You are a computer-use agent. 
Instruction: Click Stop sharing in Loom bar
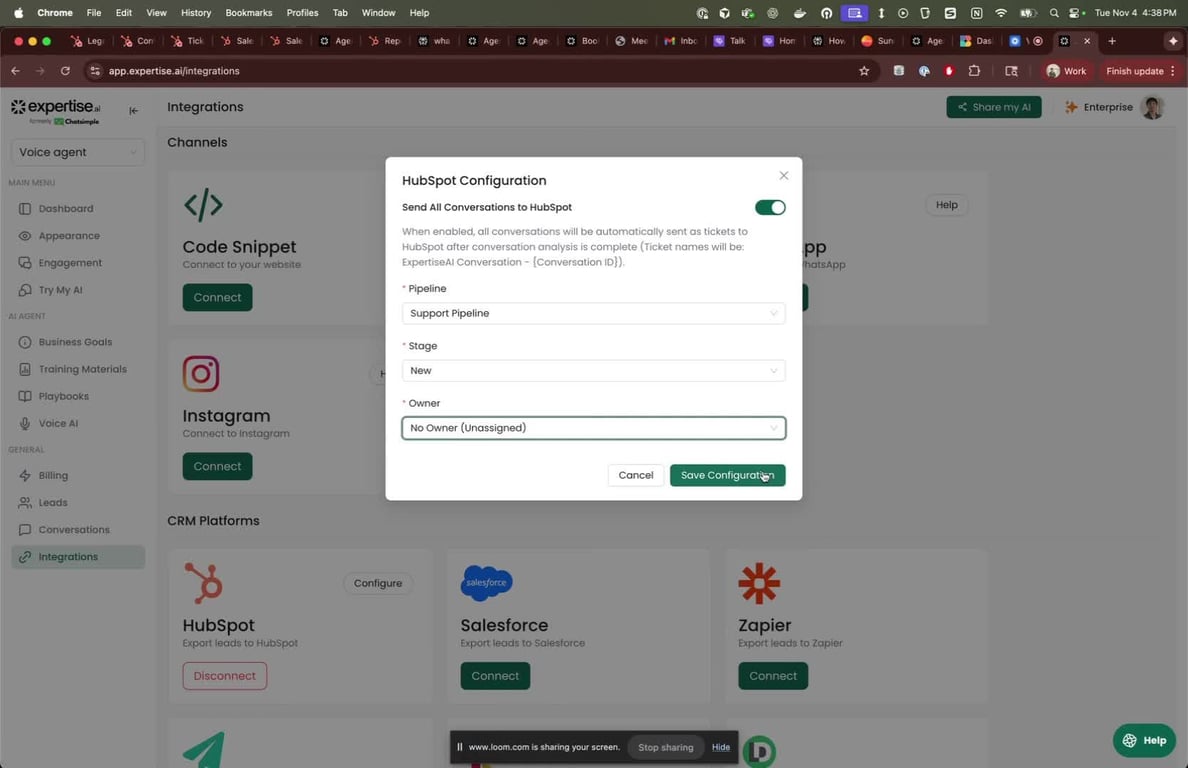[x=665, y=748]
